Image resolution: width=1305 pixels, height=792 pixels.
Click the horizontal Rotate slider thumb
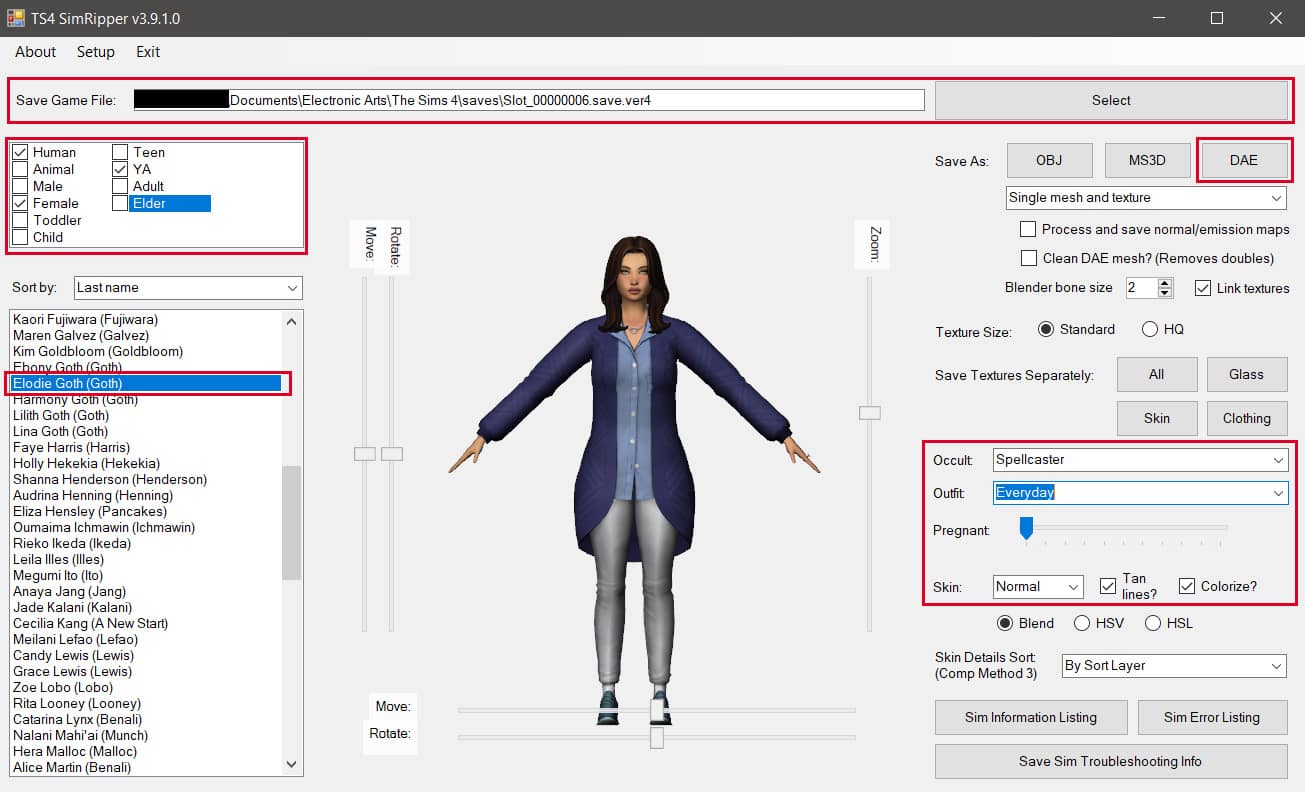click(657, 737)
